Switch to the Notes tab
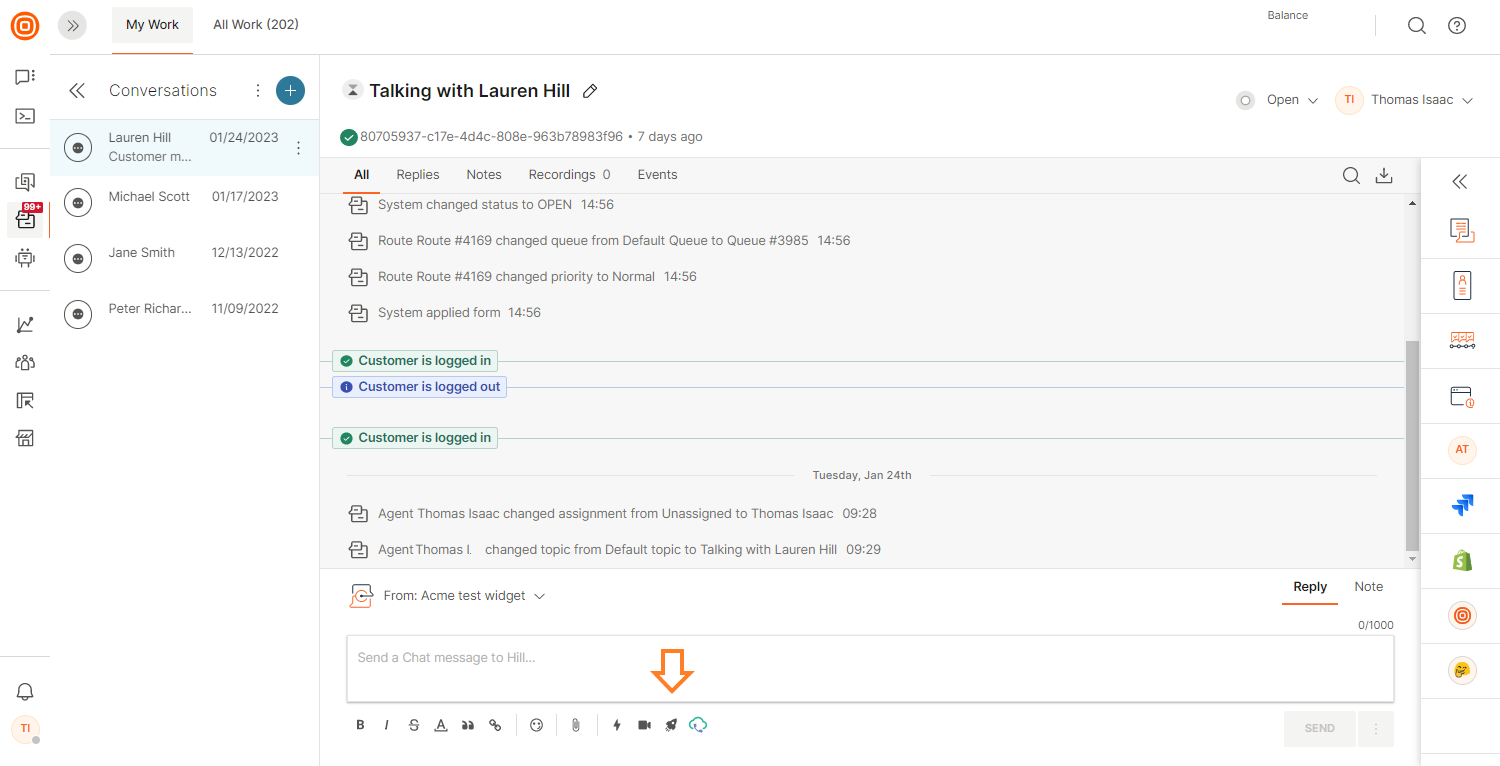The width and height of the screenshot is (1500, 766). 484,175
